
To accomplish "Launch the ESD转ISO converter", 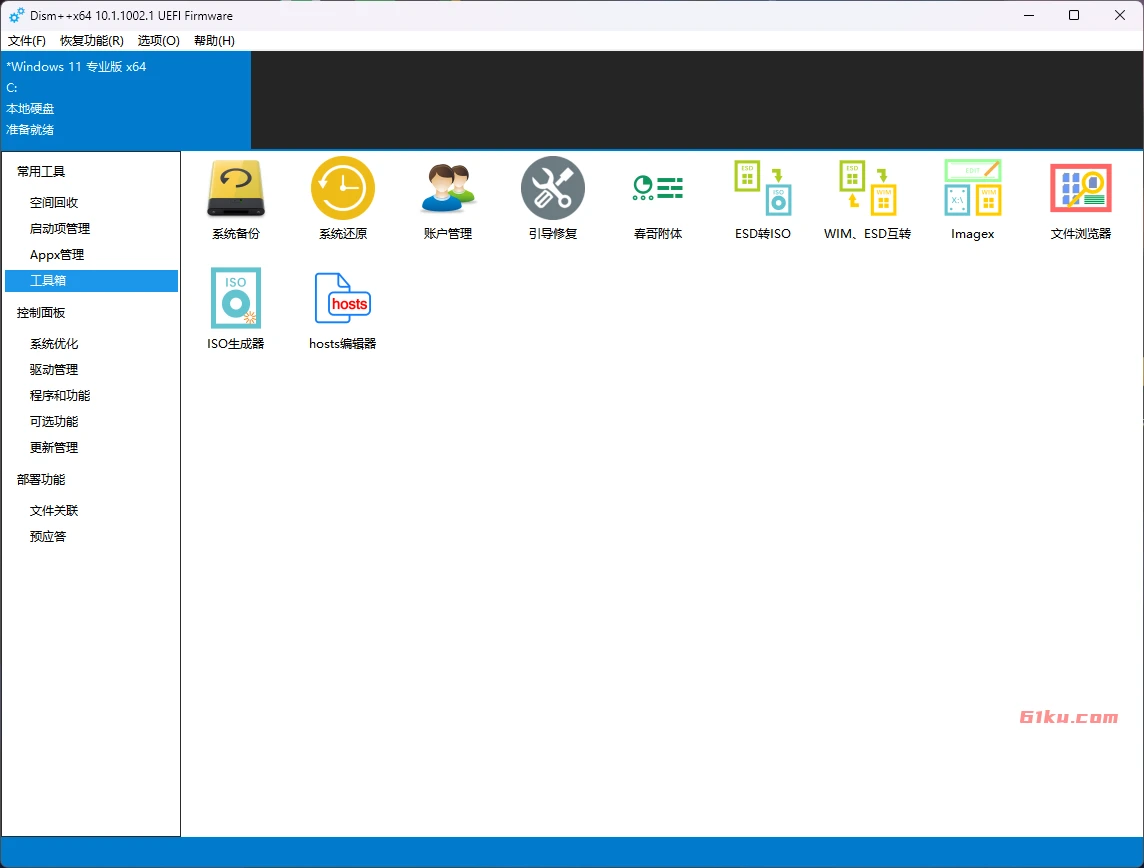I will point(762,198).
